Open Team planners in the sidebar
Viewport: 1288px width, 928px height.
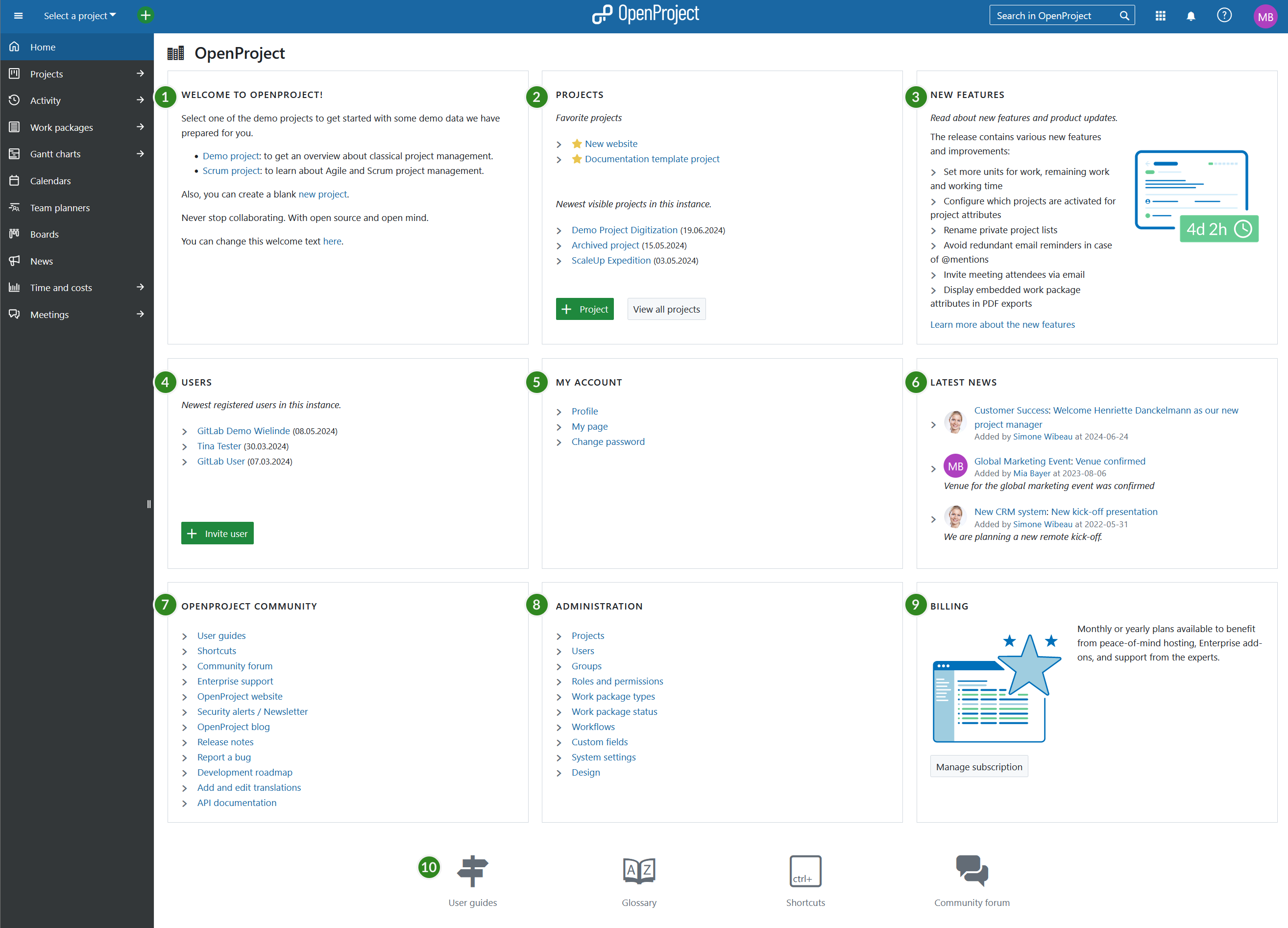(x=60, y=207)
